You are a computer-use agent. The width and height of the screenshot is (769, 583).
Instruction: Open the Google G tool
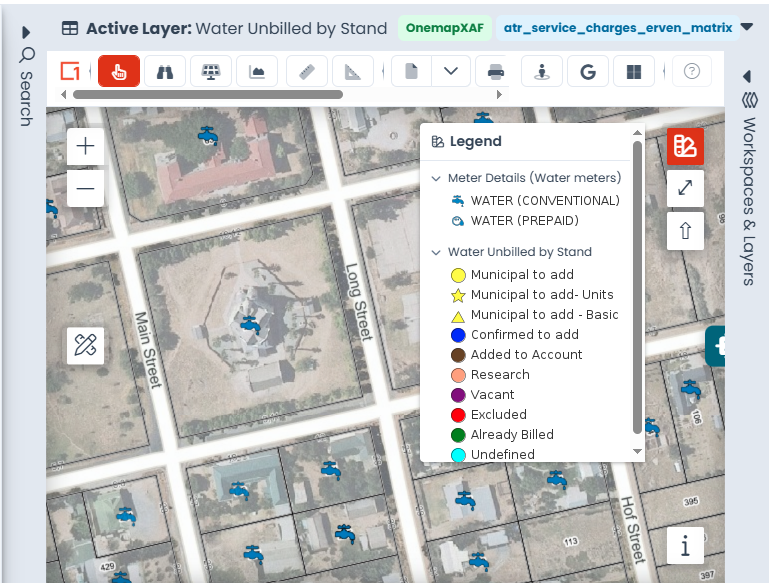click(588, 72)
